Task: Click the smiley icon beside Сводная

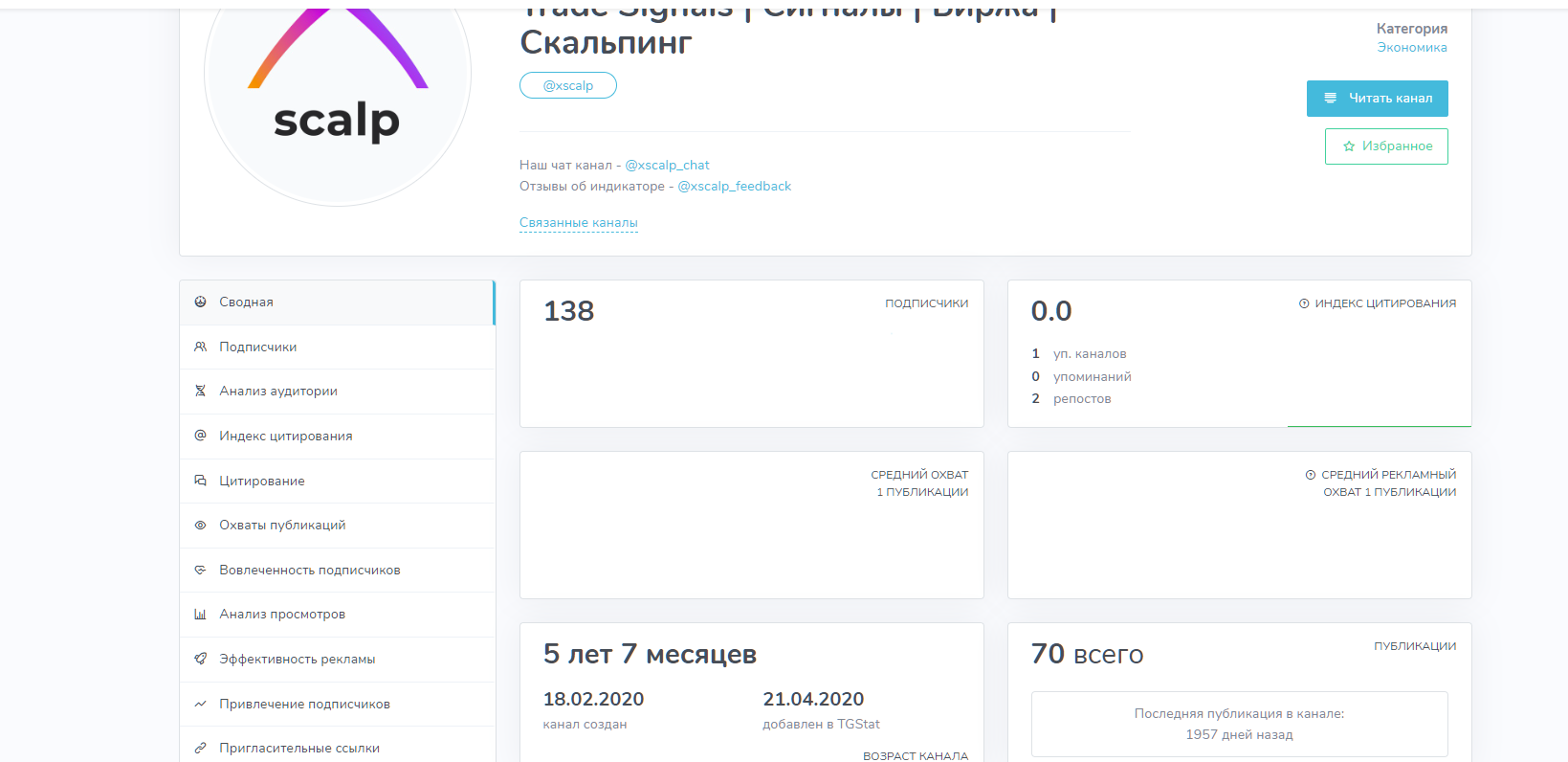Action: [x=200, y=302]
